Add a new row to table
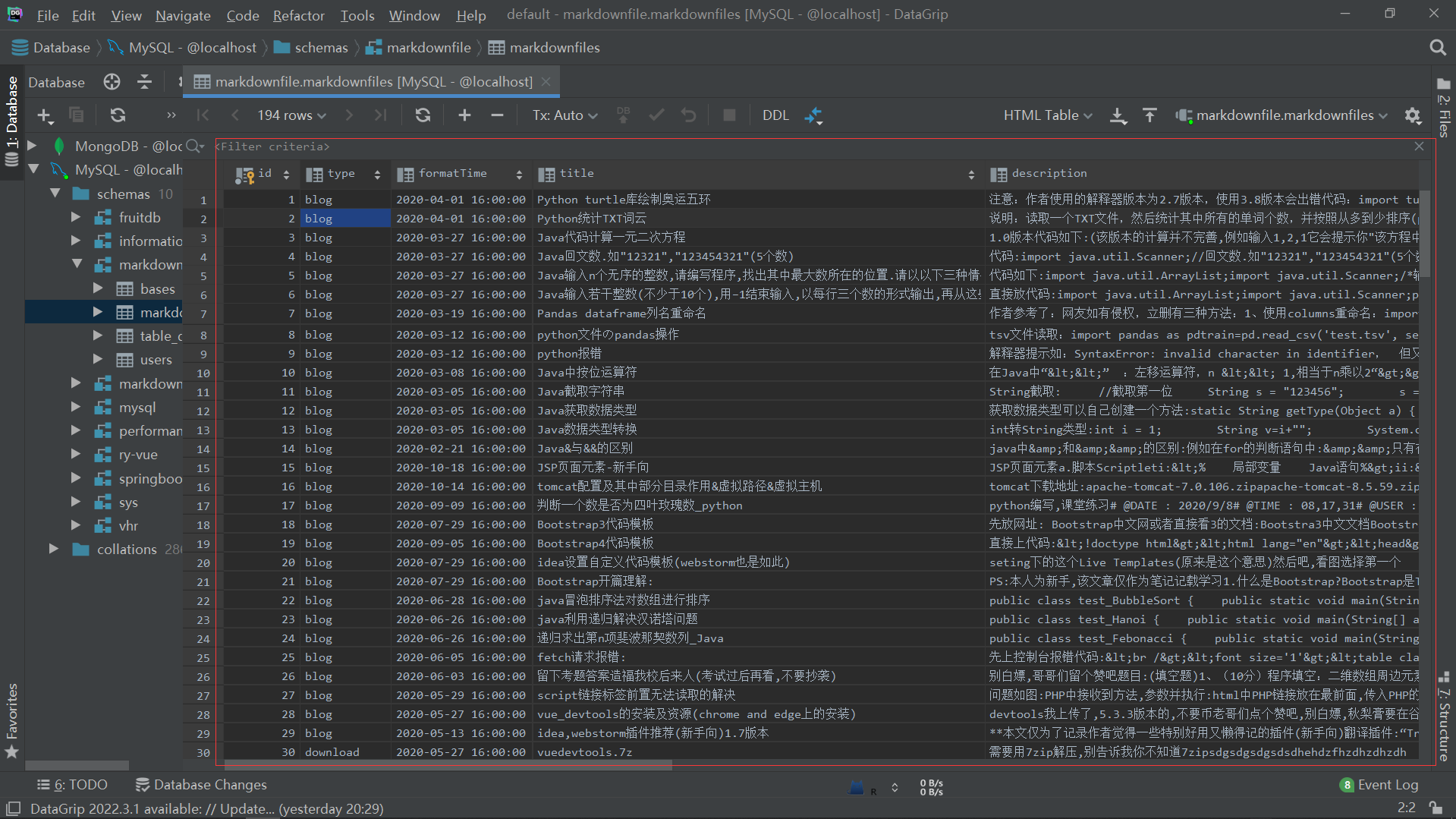 [464, 115]
